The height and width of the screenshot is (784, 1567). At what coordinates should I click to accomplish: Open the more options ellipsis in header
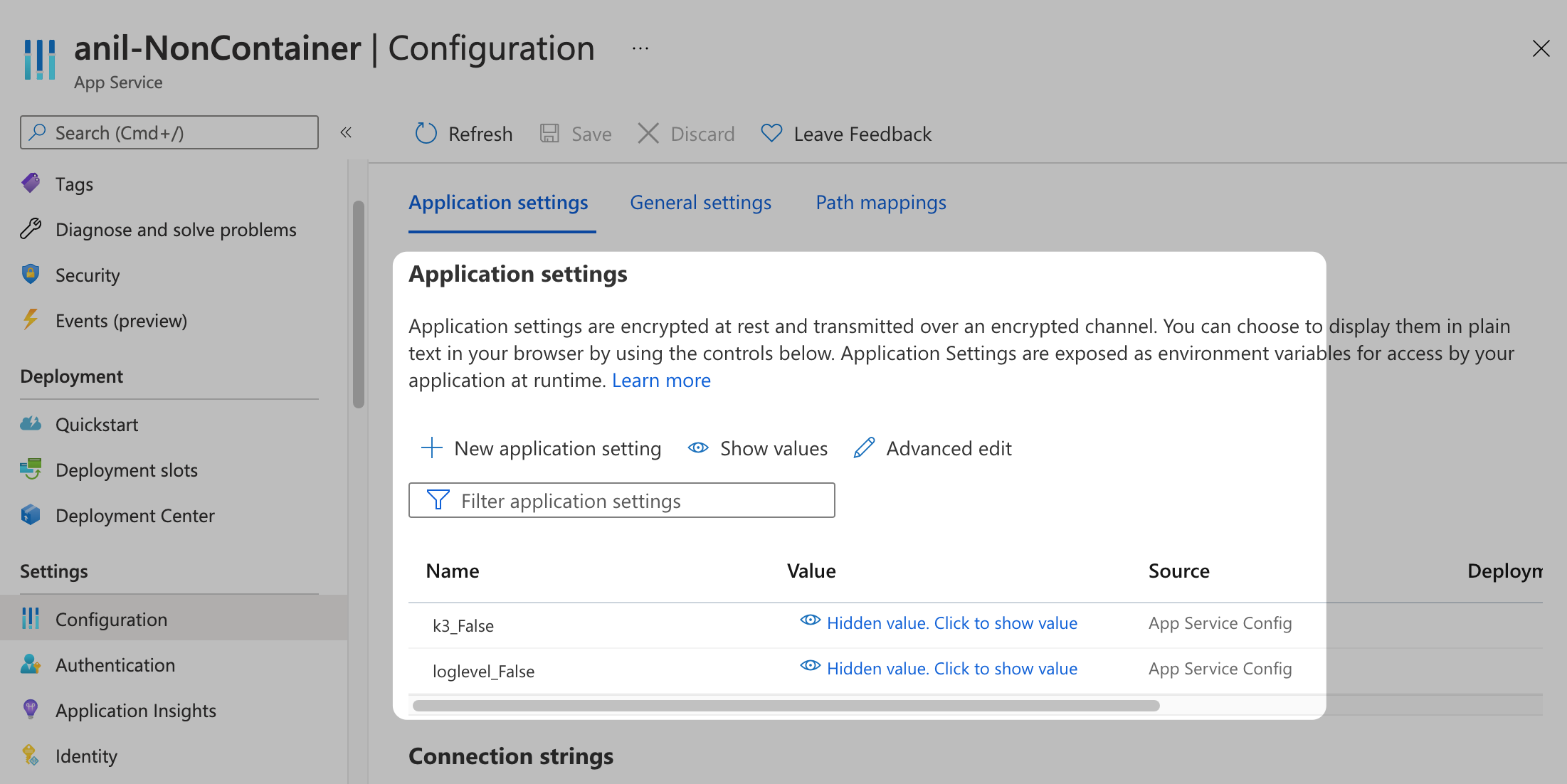click(x=640, y=48)
